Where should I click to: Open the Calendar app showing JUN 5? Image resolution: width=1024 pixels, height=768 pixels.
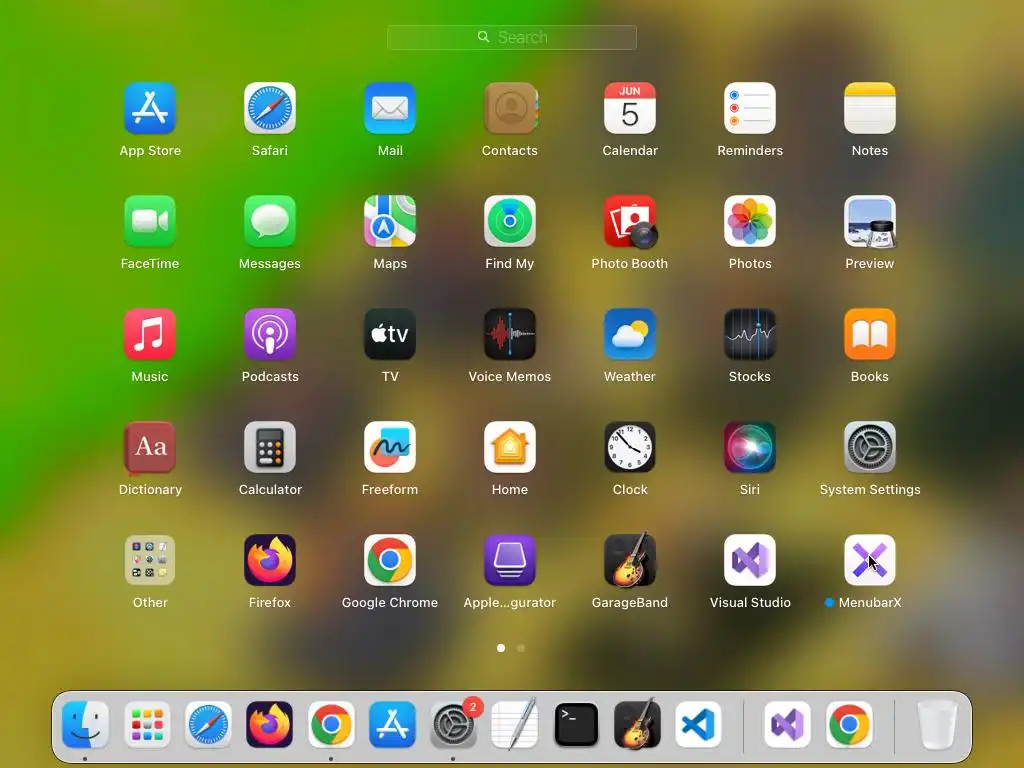[630, 108]
